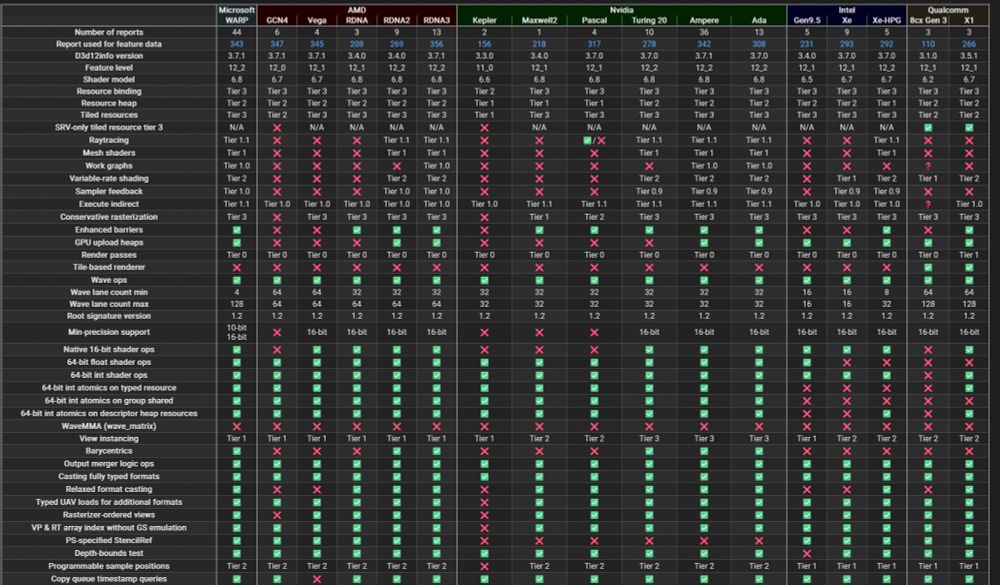Click the red cross for Raytracing under GCN4

[277, 140]
